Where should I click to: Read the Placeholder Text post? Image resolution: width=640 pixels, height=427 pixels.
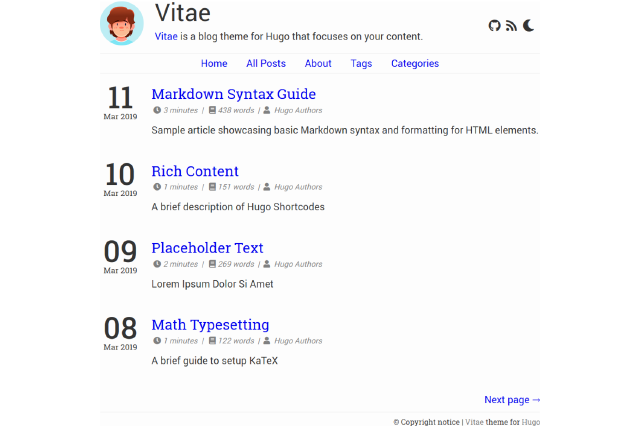coord(207,247)
